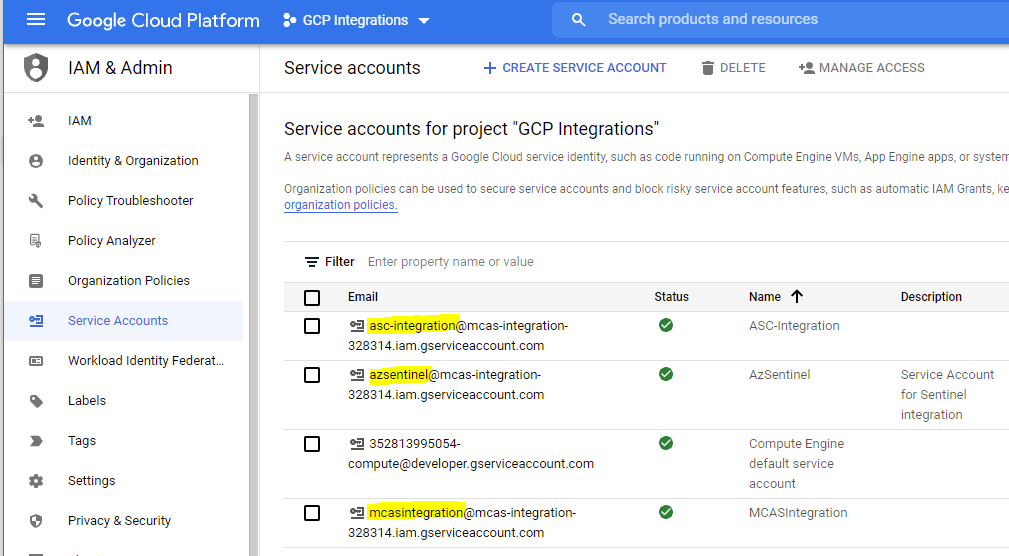Image resolution: width=1009 pixels, height=556 pixels.
Task: Click the IAM & Admin shield icon
Action: [36, 68]
